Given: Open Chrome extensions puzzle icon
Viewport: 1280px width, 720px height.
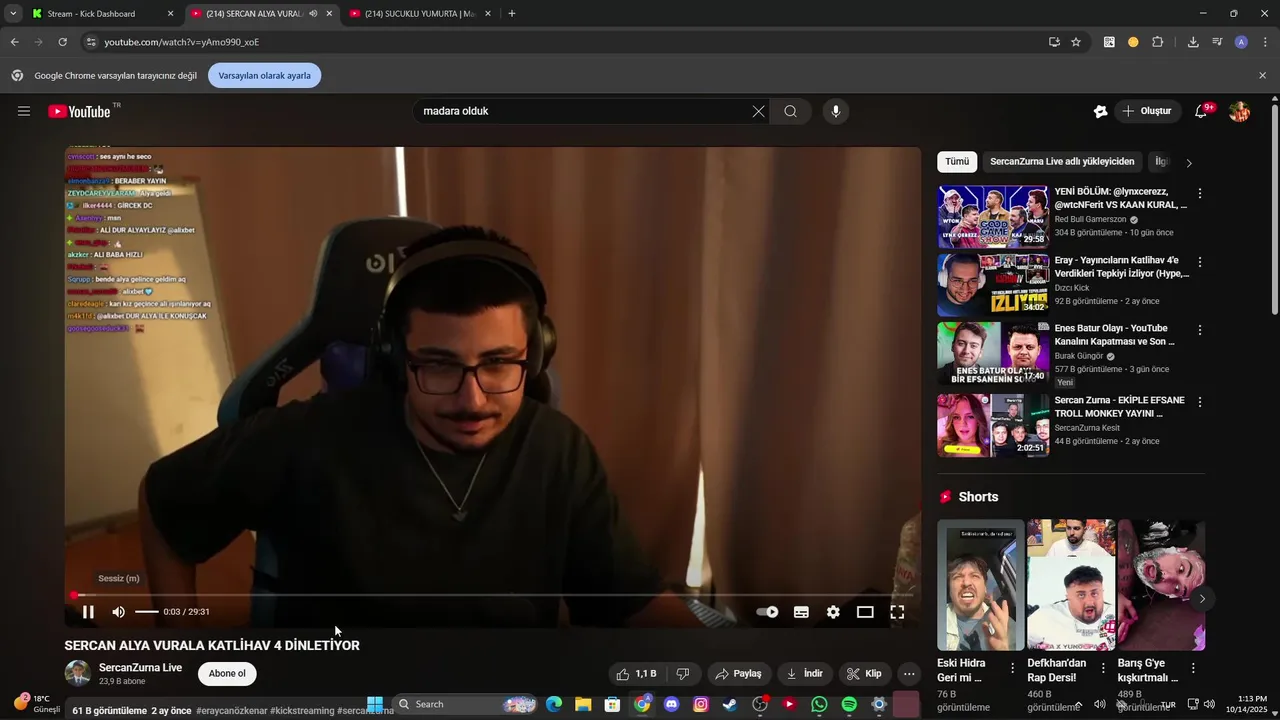Looking at the screenshot, I should 1158,42.
